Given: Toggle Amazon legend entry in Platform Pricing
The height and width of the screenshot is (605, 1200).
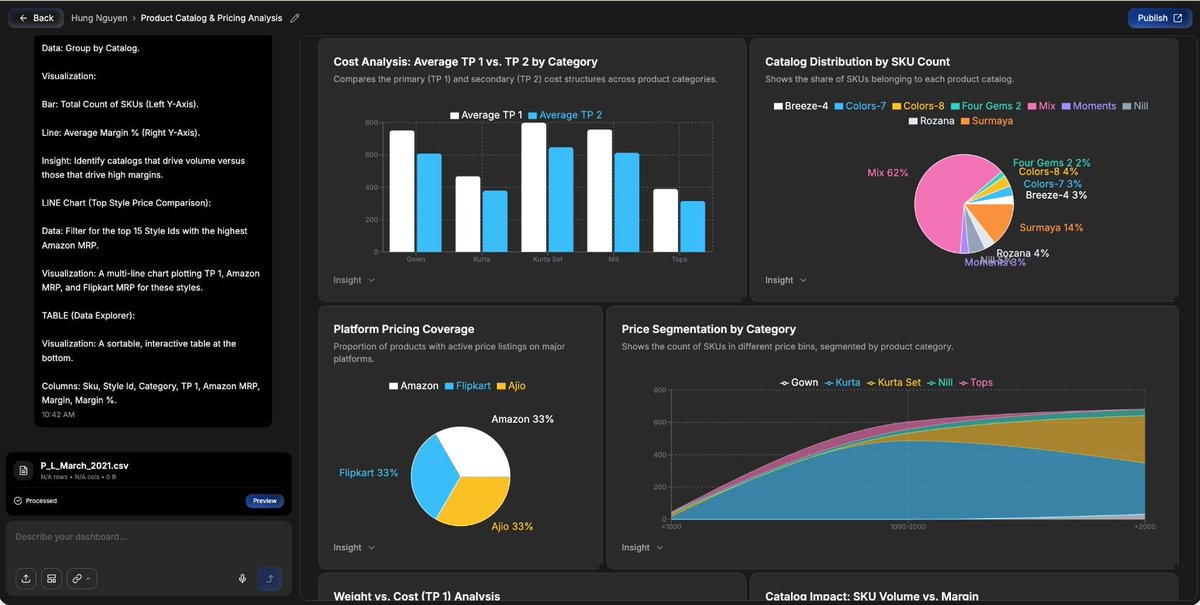Looking at the screenshot, I should (x=414, y=386).
